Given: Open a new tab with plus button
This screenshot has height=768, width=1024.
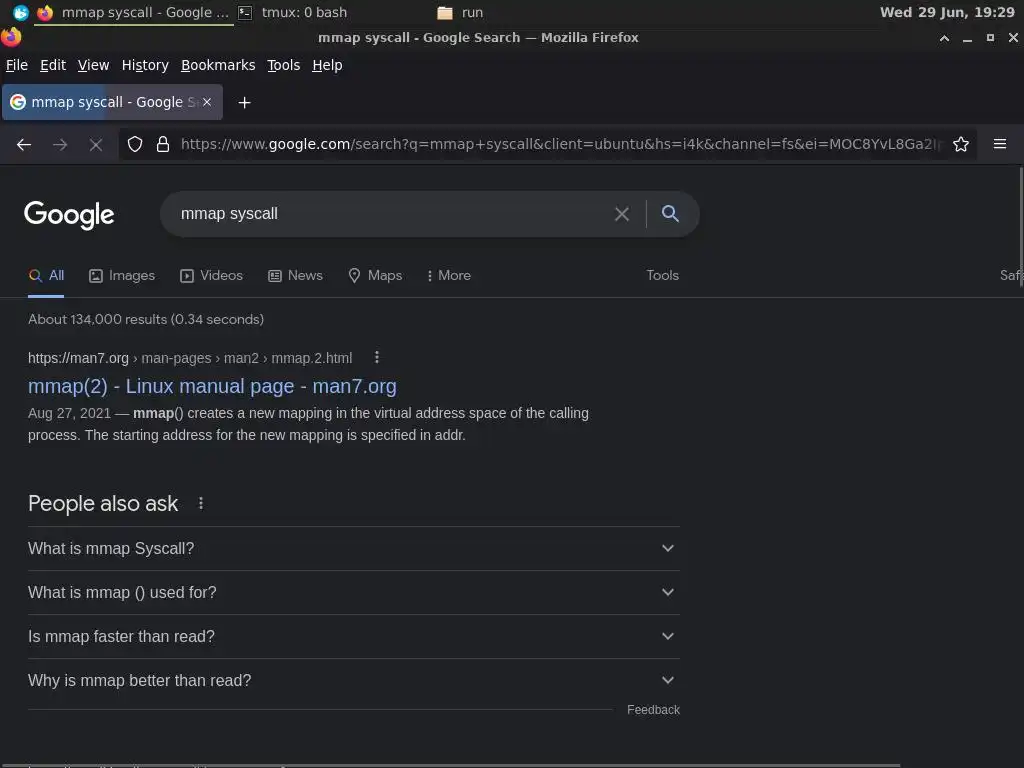Looking at the screenshot, I should (244, 103).
